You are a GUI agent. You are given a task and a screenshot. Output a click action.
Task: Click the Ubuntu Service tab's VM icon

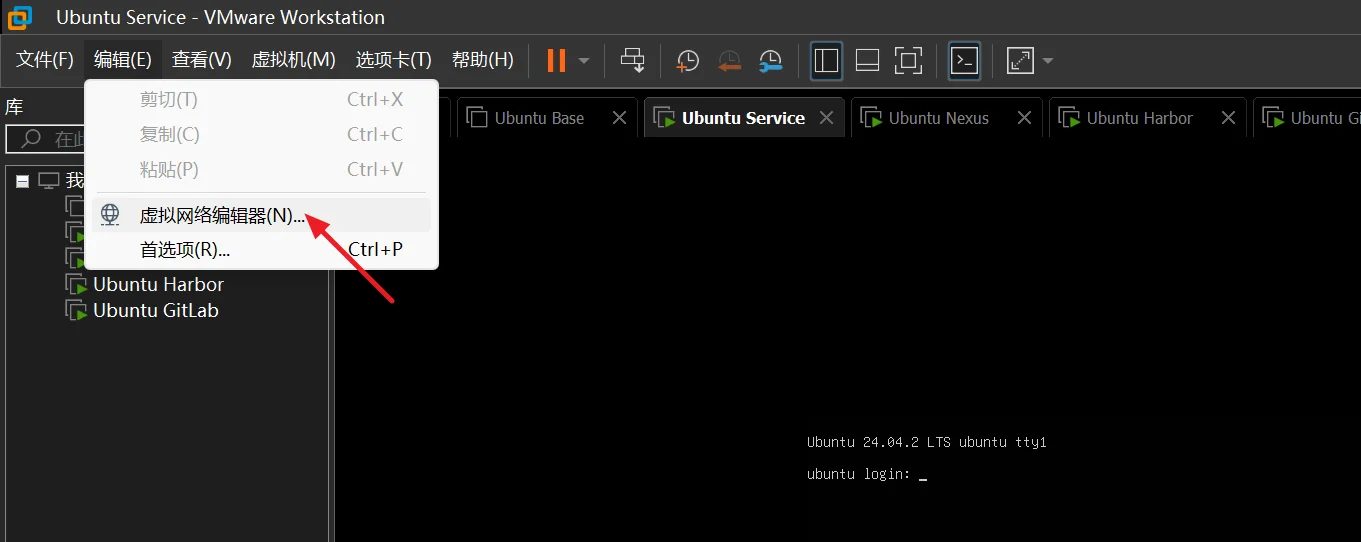pyautogui.click(x=664, y=118)
